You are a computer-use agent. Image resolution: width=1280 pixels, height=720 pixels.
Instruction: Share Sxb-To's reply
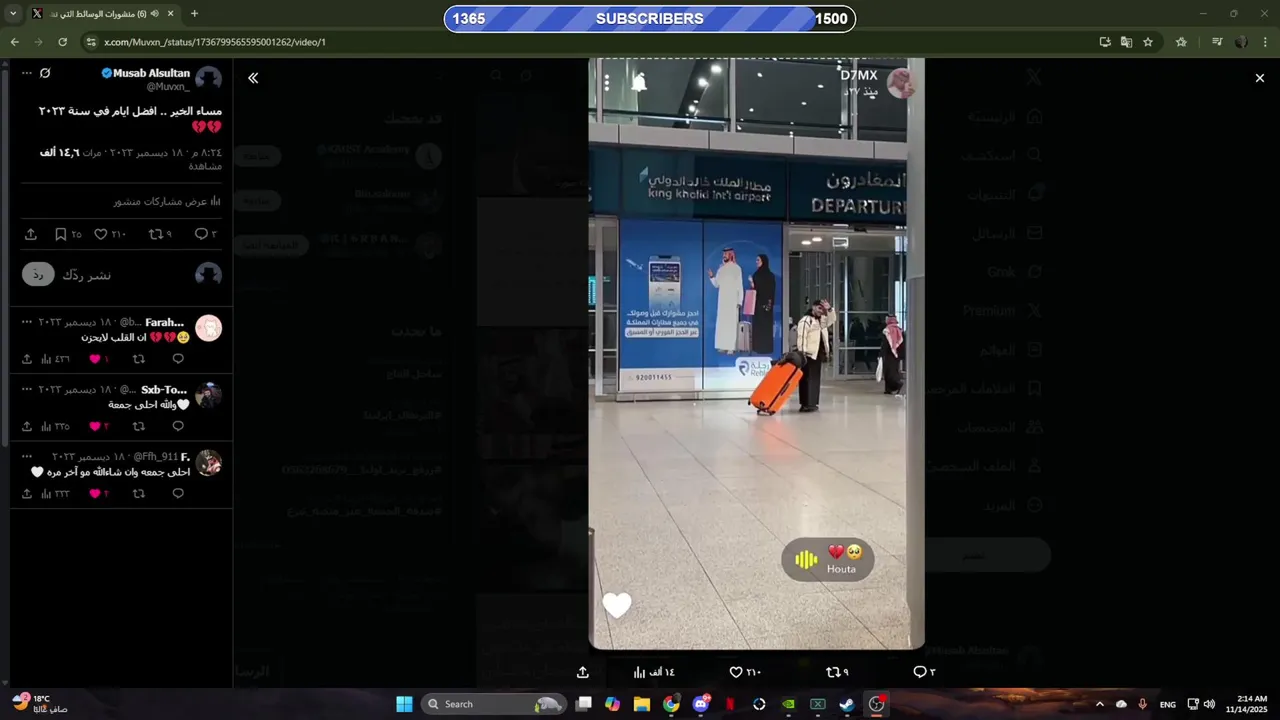click(x=27, y=426)
